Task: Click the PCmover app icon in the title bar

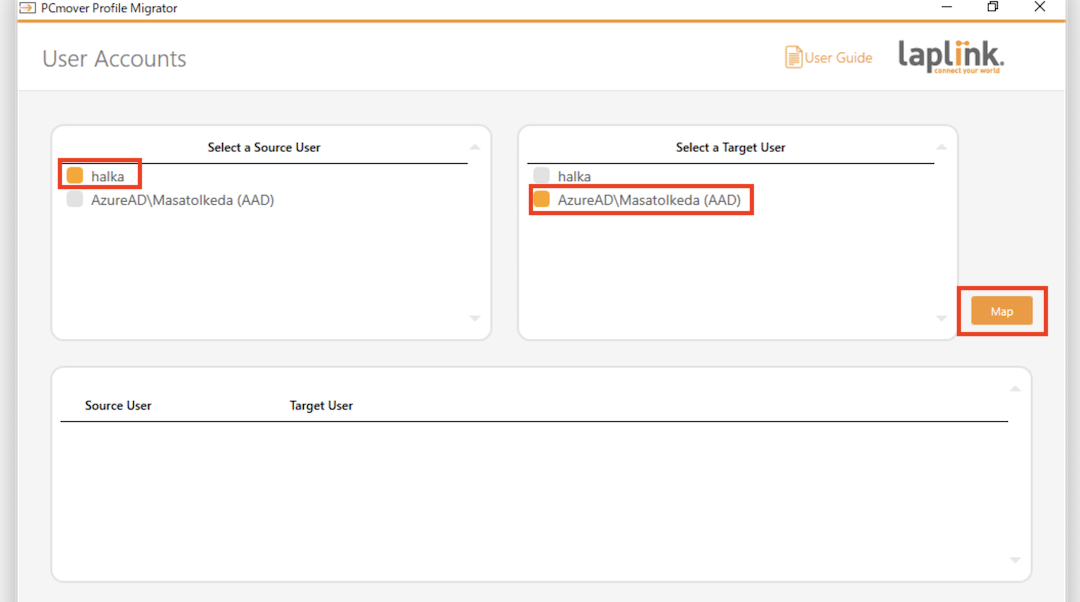Action: (27, 8)
